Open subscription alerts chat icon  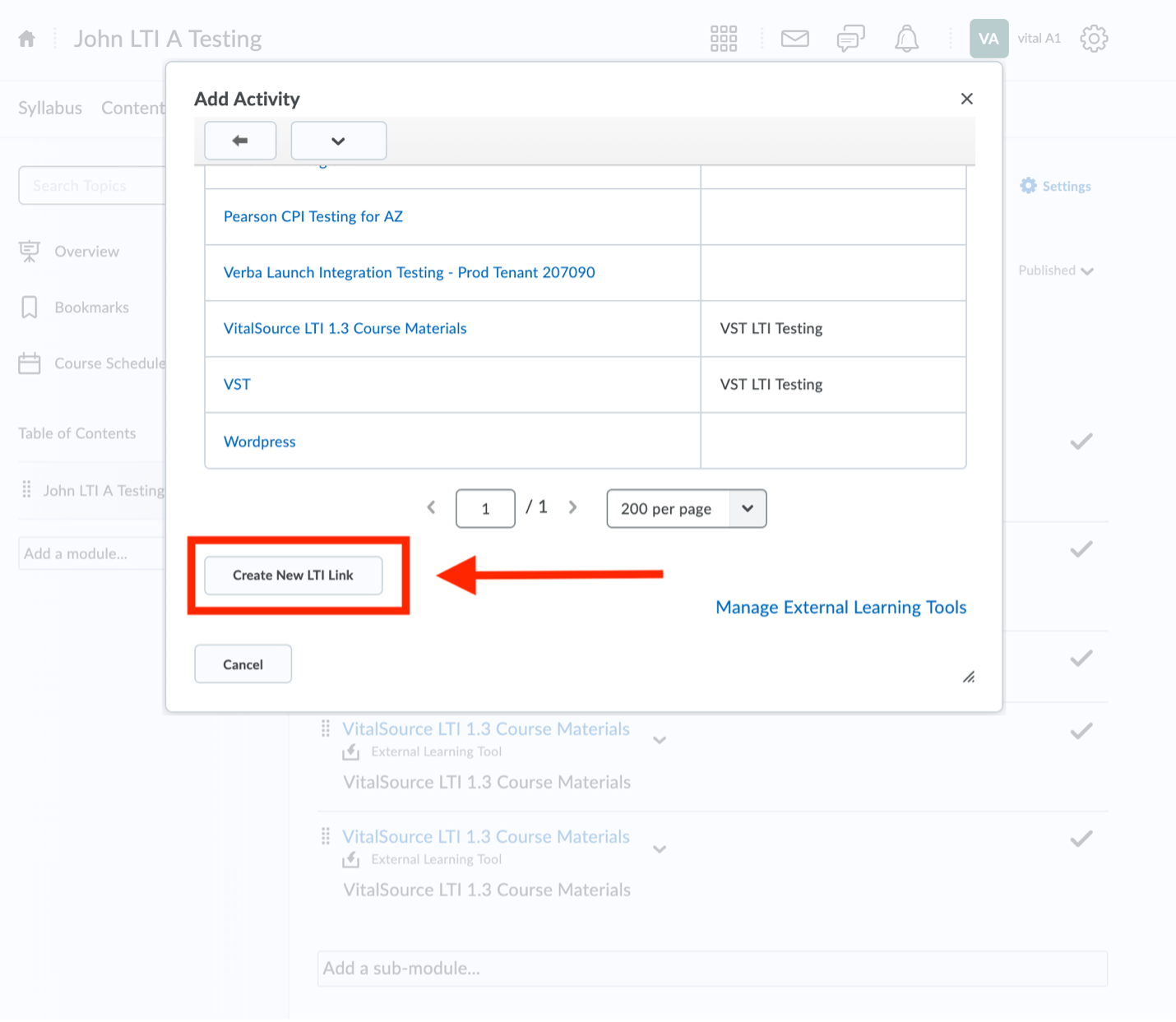tap(851, 39)
